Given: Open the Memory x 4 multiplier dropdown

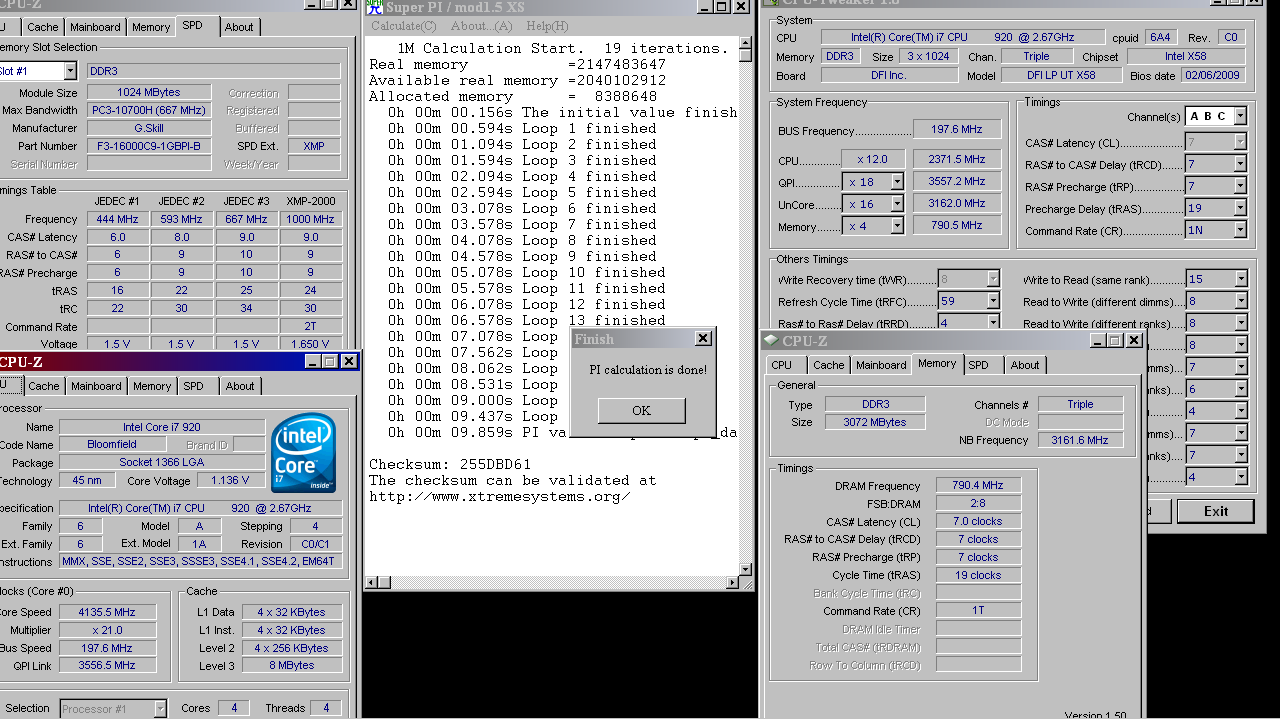Looking at the screenshot, I should click(897, 225).
